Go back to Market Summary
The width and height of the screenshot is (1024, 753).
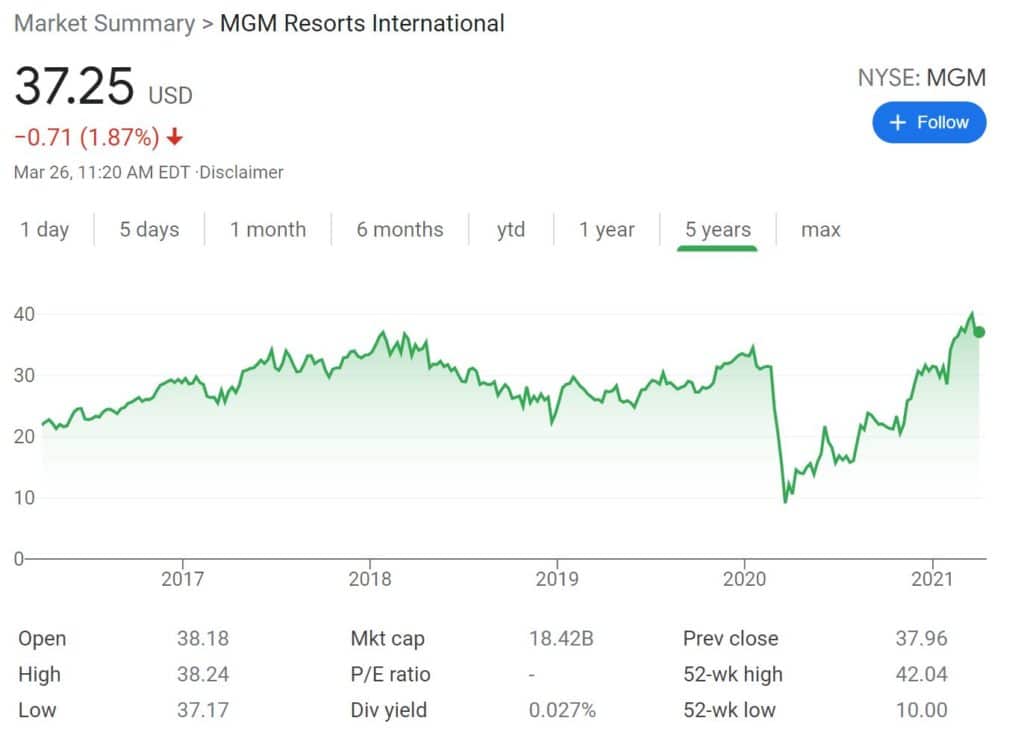pos(106,23)
